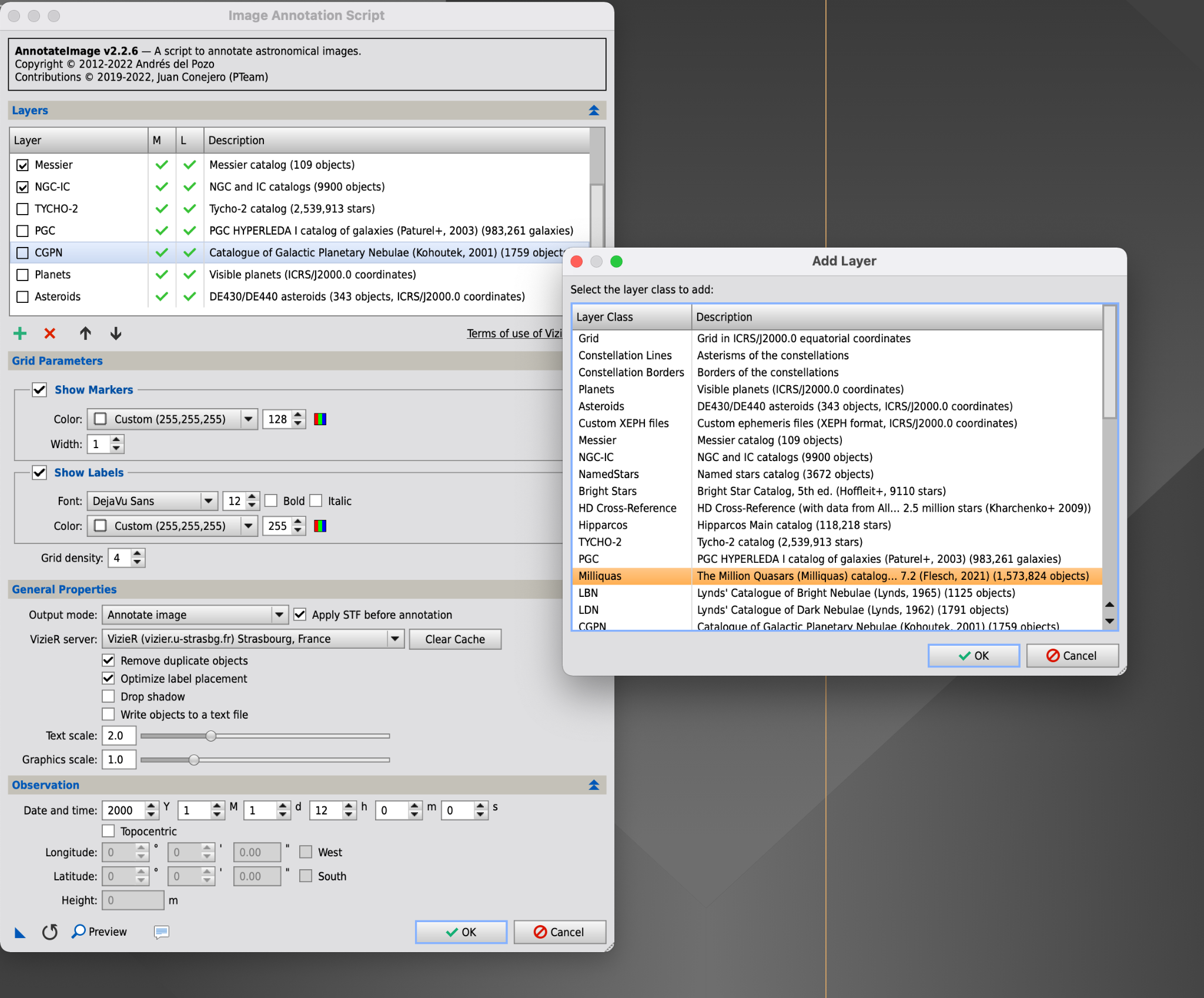The height and width of the screenshot is (998, 1204).
Task: Uncheck the NGC-IC layer checkbox
Action: 22,187
